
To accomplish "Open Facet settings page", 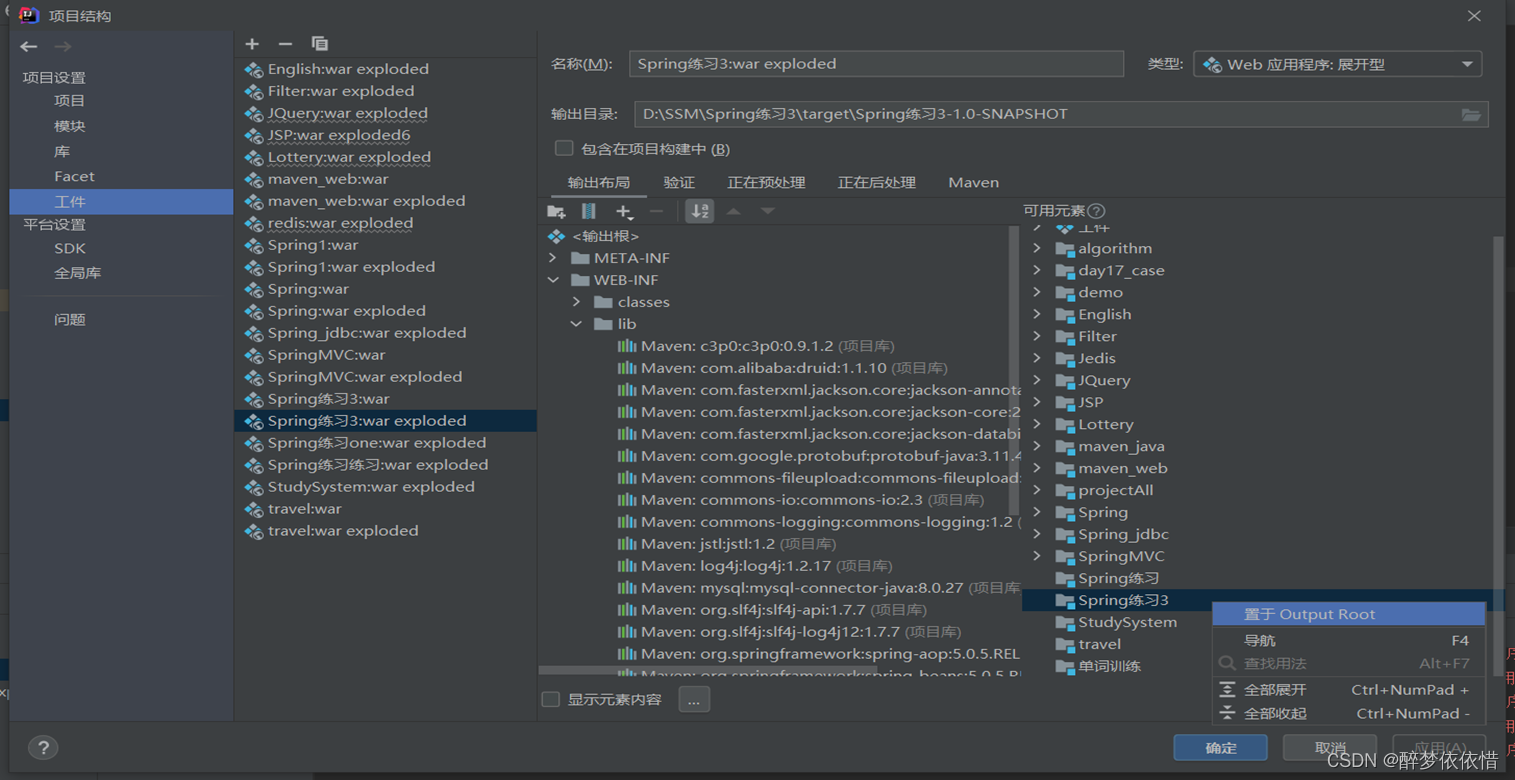I will [74, 176].
